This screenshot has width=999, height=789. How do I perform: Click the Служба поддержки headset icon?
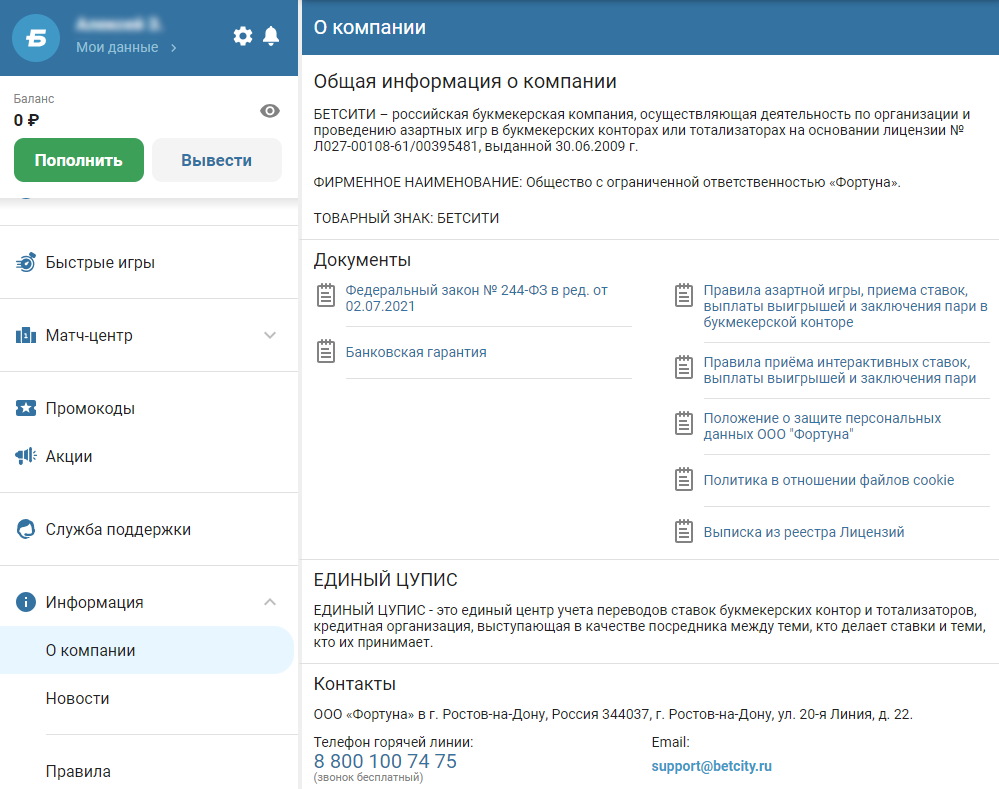(x=25, y=529)
